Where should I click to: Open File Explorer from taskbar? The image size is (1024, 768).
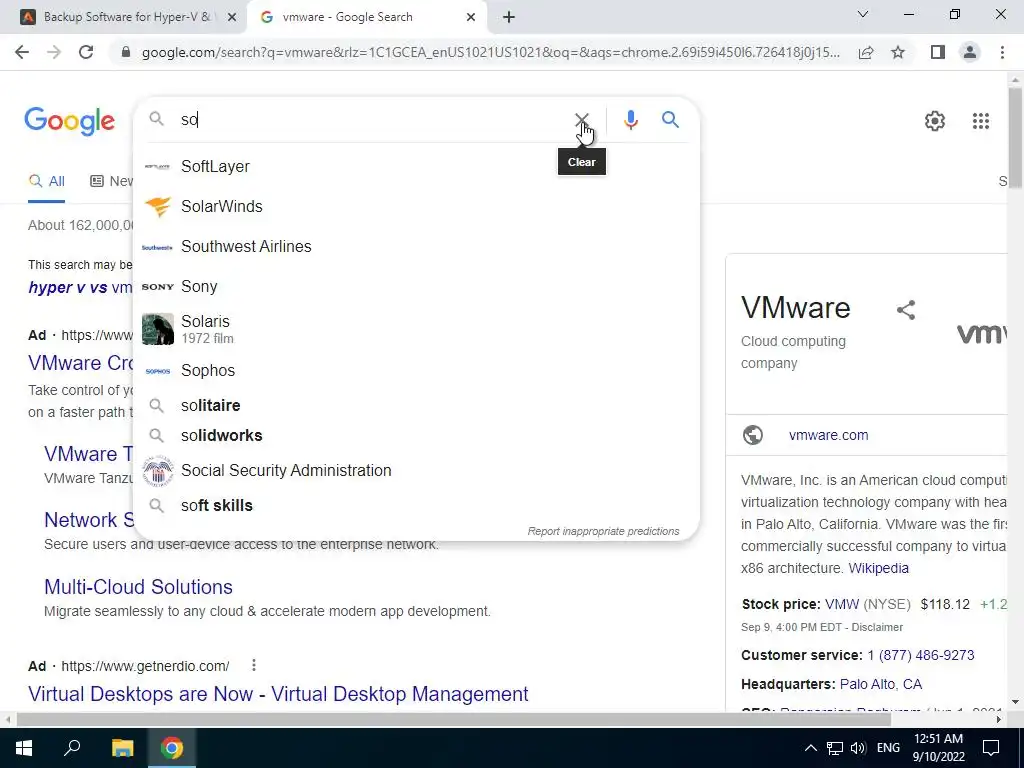click(x=122, y=748)
